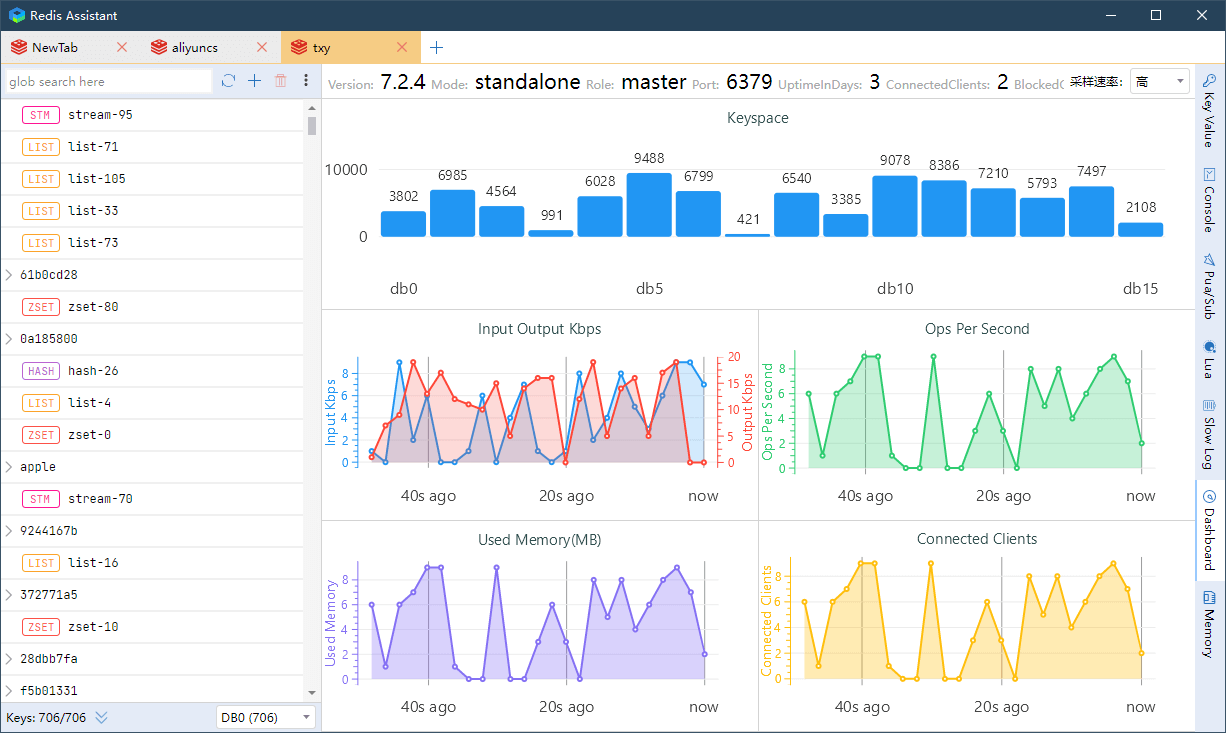
Task: Click the red delete trash icon
Action: point(281,82)
